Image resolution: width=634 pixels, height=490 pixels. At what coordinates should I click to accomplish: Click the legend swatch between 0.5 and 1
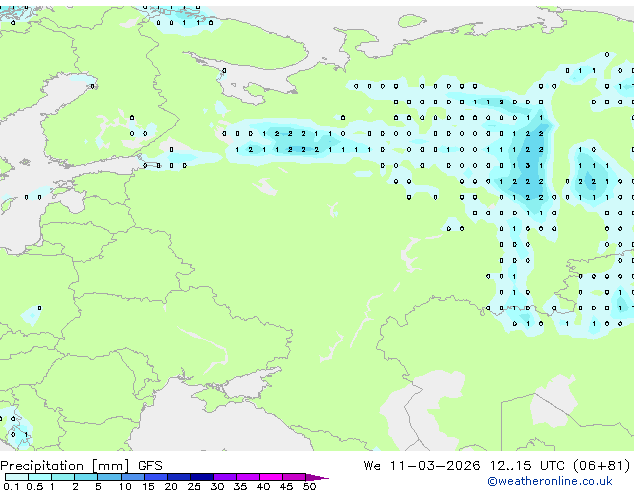(40, 477)
